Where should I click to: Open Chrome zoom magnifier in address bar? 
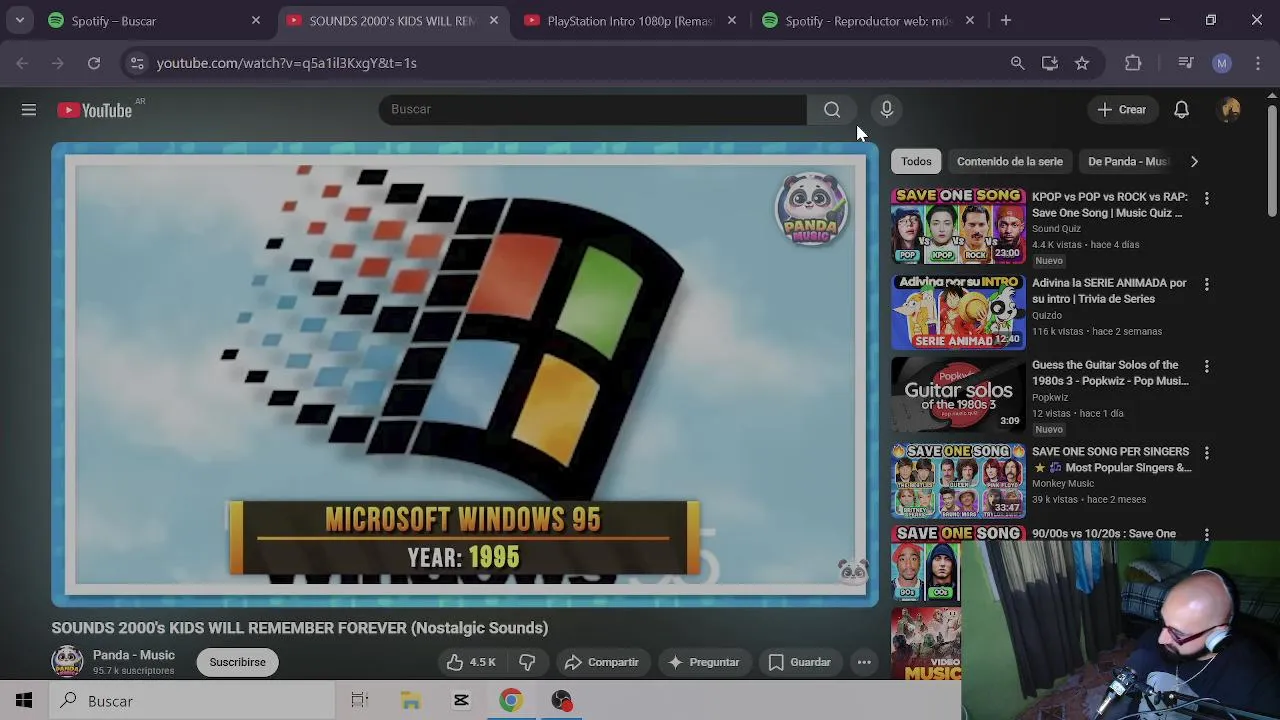[1018, 63]
